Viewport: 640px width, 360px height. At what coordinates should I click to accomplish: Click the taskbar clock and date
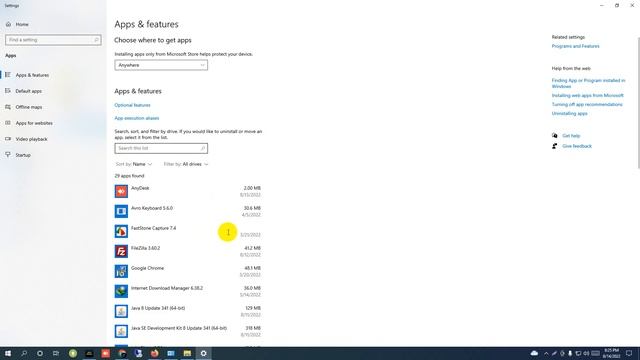[611, 353]
